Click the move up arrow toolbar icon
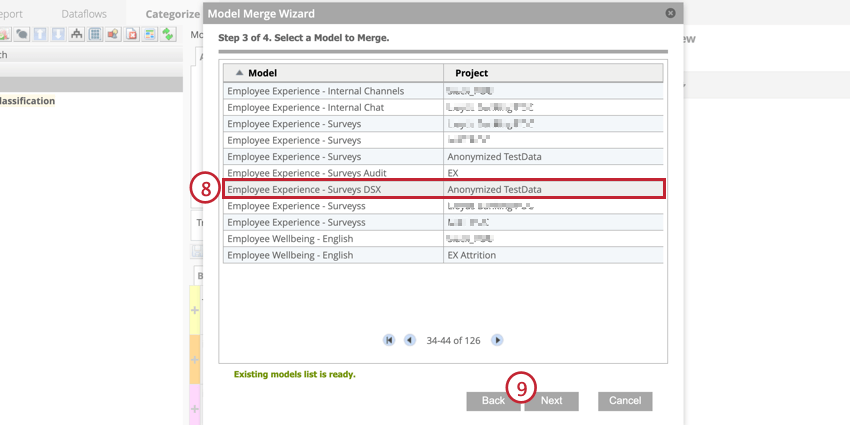850x425 pixels. (x=41, y=33)
